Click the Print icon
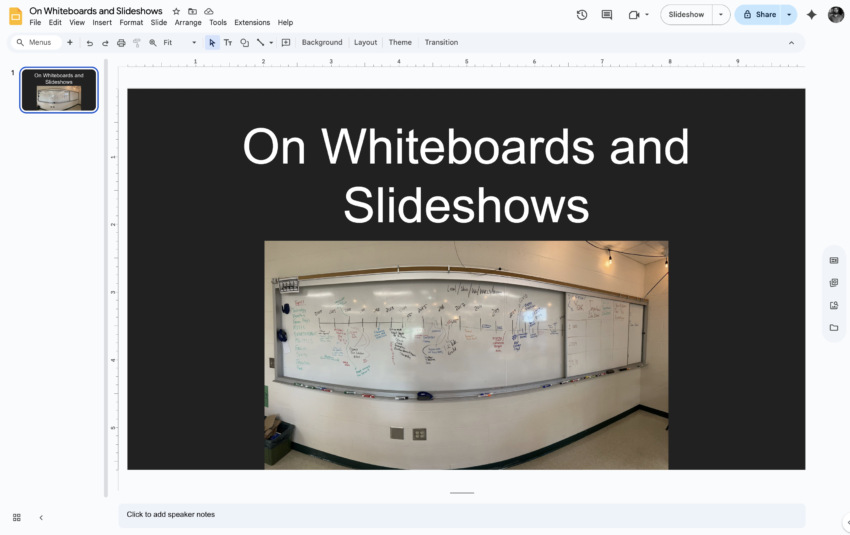This screenshot has height=535, width=850. point(121,43)
